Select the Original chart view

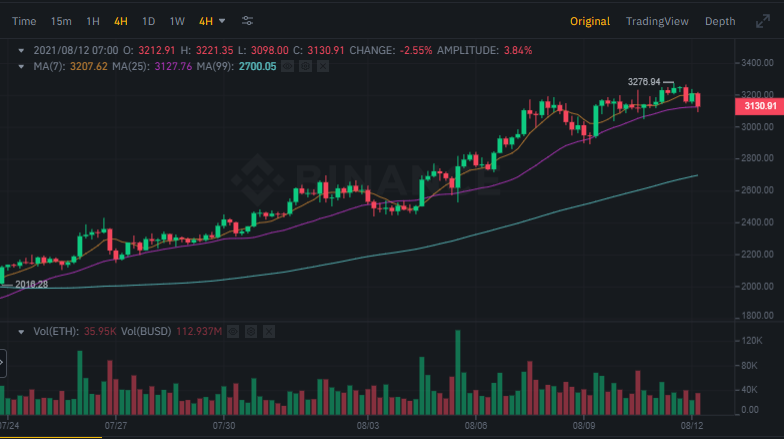592,21
